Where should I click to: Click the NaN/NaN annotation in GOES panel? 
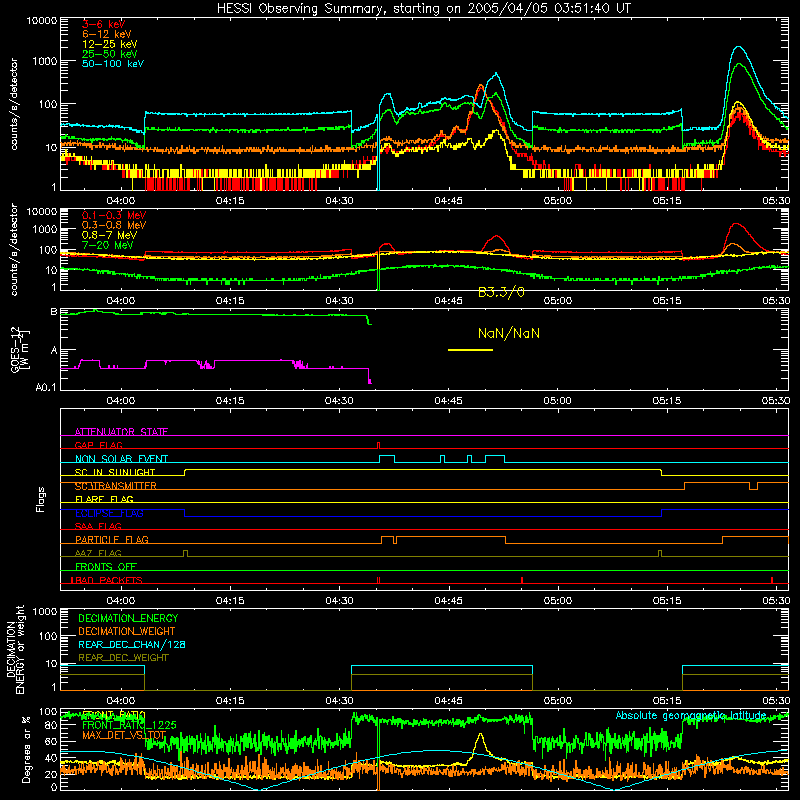[x=509, y=333]
